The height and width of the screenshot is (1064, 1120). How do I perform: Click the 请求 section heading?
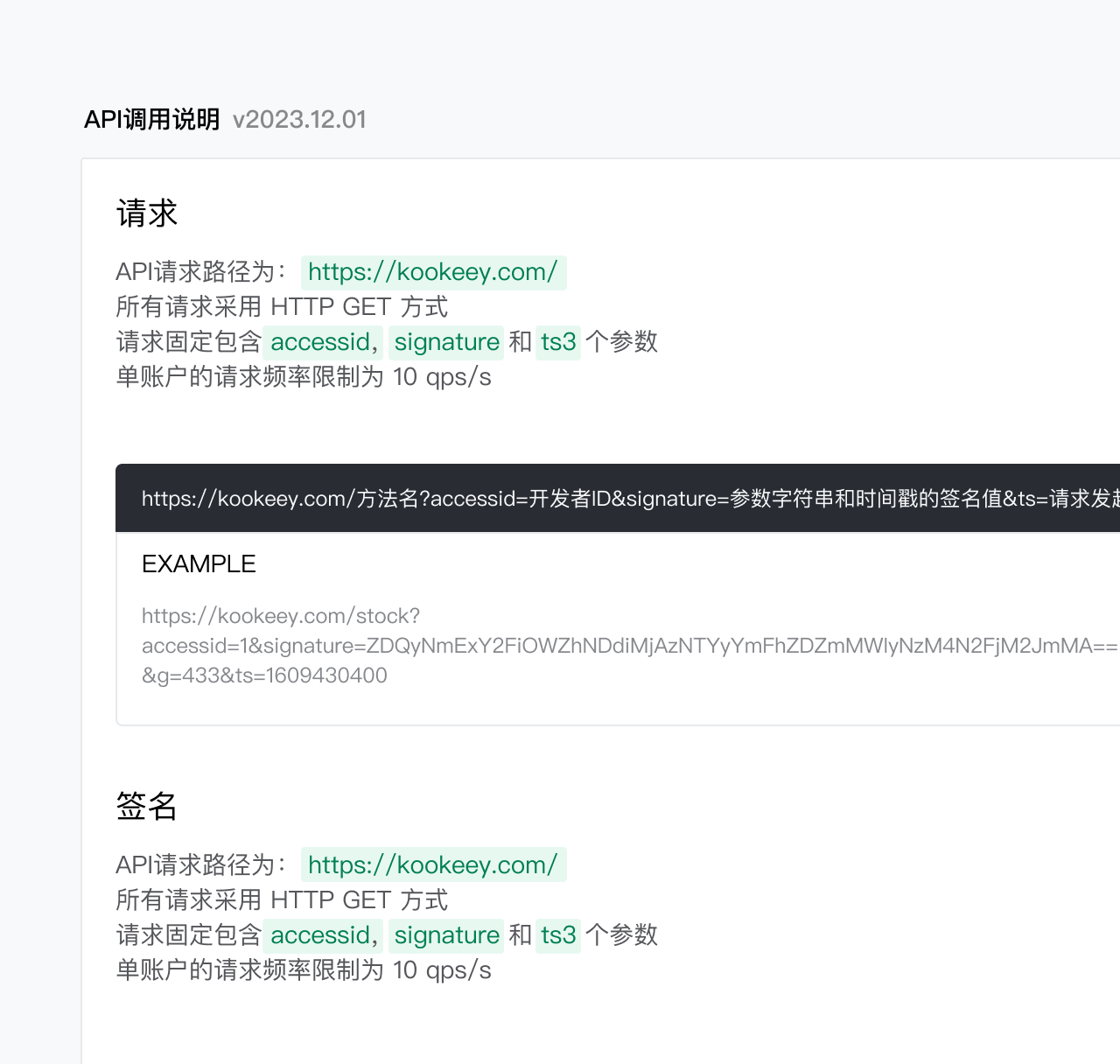(x=147, y=213)
